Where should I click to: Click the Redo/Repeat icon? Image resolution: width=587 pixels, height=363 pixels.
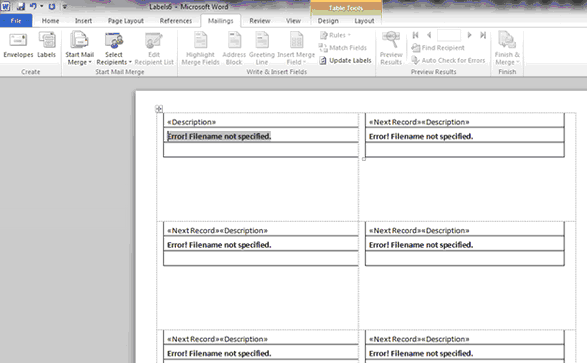(x=52, y=6)
